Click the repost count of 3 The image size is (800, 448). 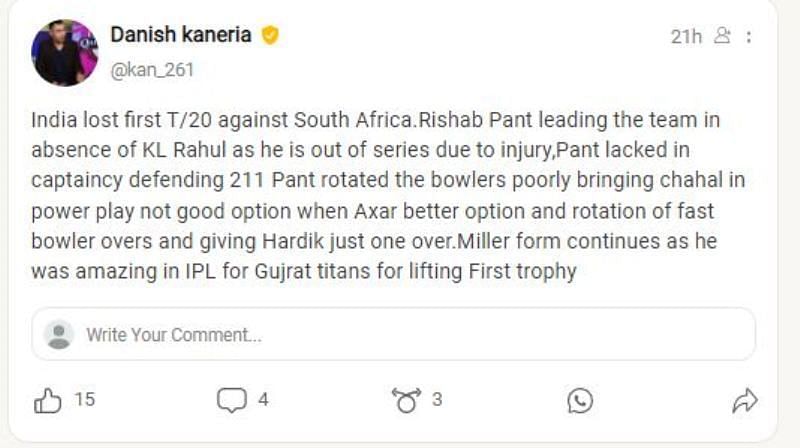[x=437, y=400]
